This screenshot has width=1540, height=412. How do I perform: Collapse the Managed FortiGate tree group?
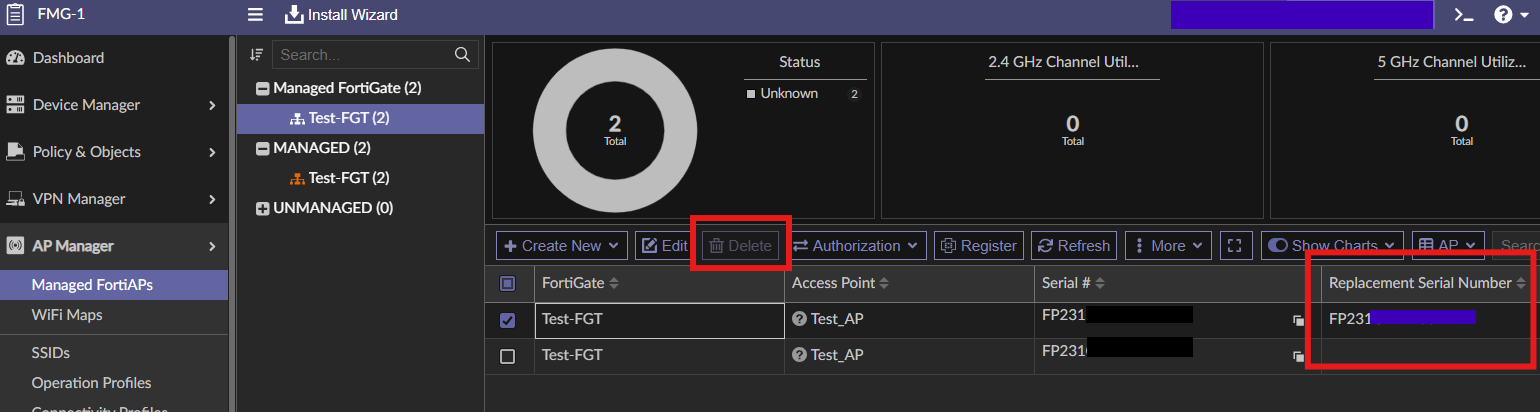[263, 89]
